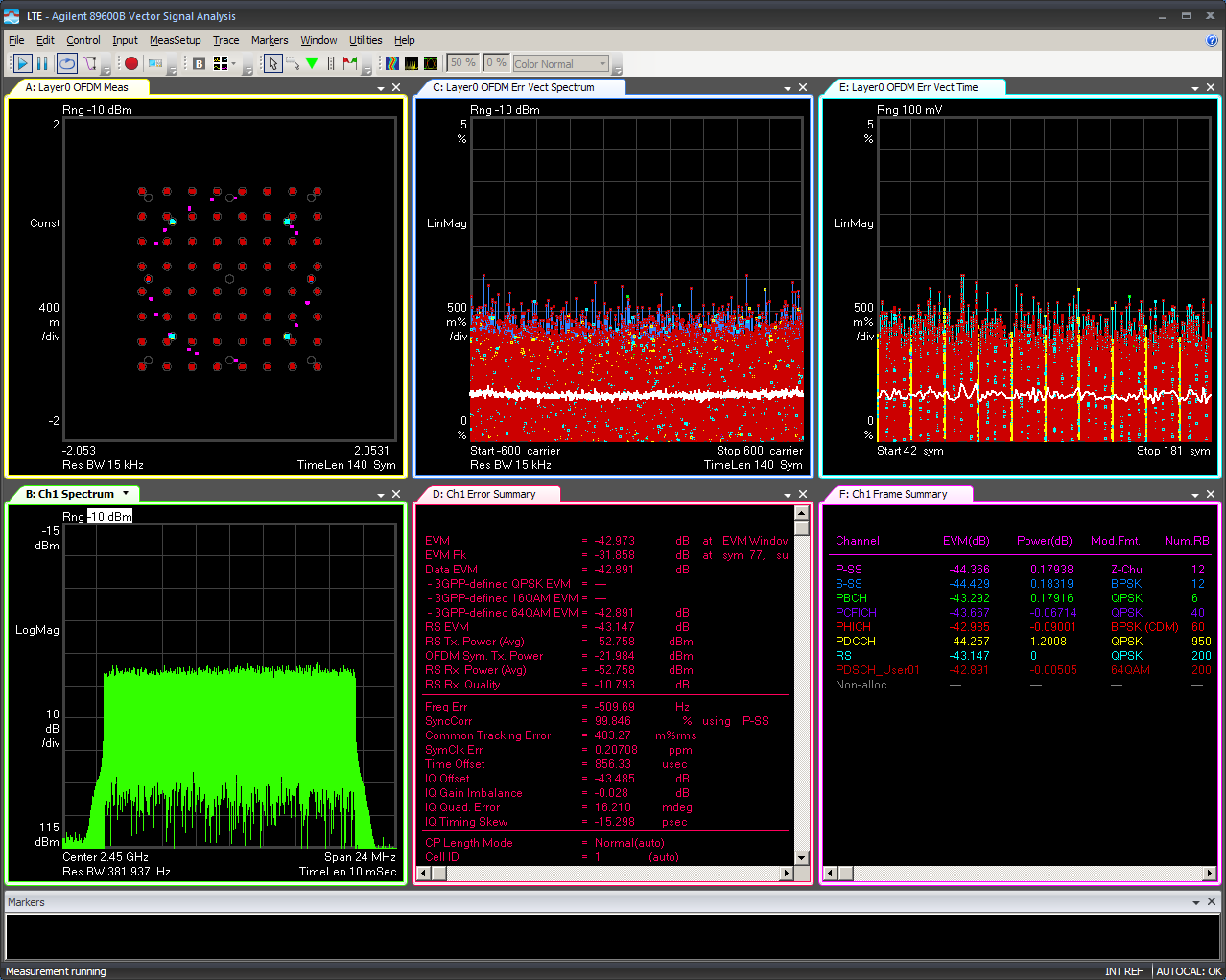Pause the measurement with pause icon
Screen dimensions: 1226x980
point(42,63)
